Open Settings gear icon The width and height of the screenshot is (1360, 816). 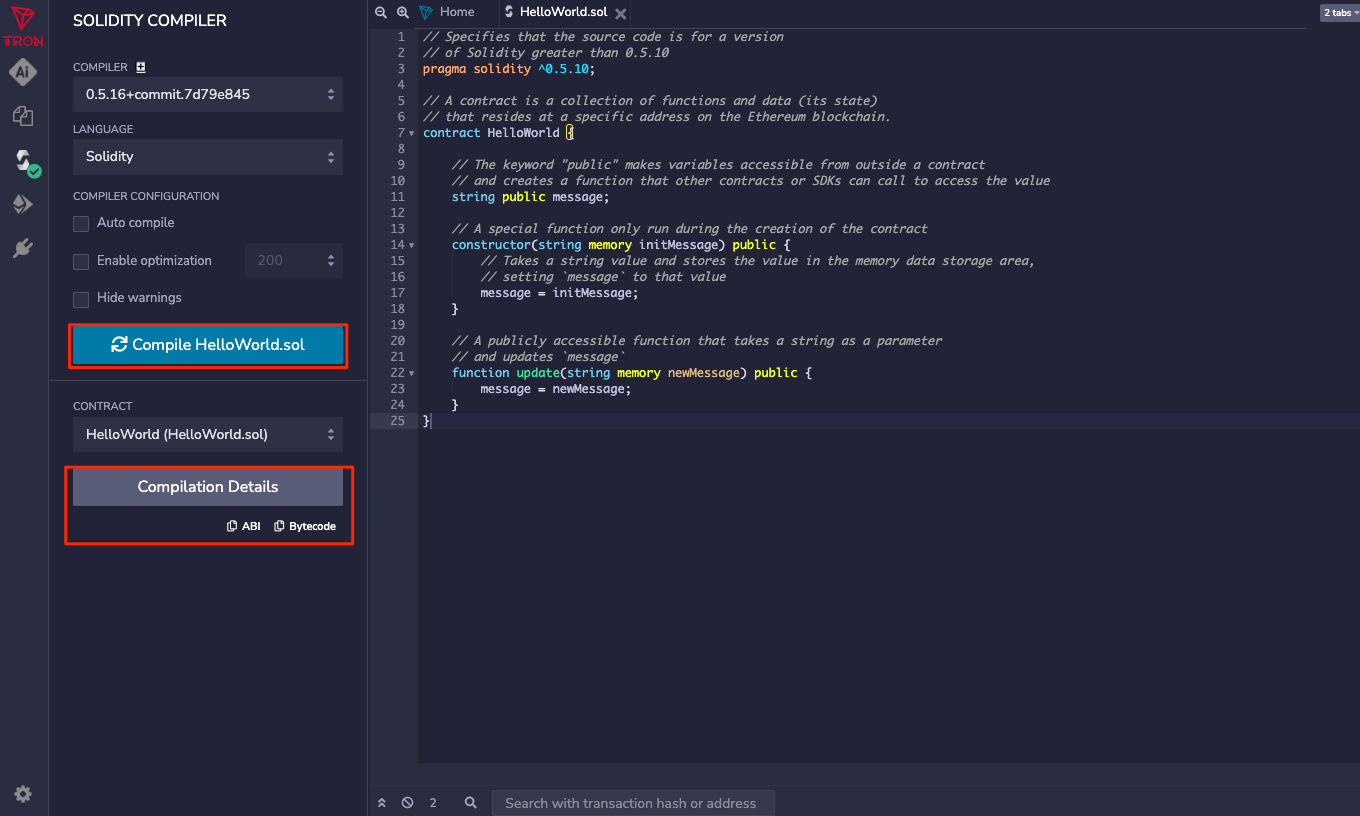(x=23, y=794)
